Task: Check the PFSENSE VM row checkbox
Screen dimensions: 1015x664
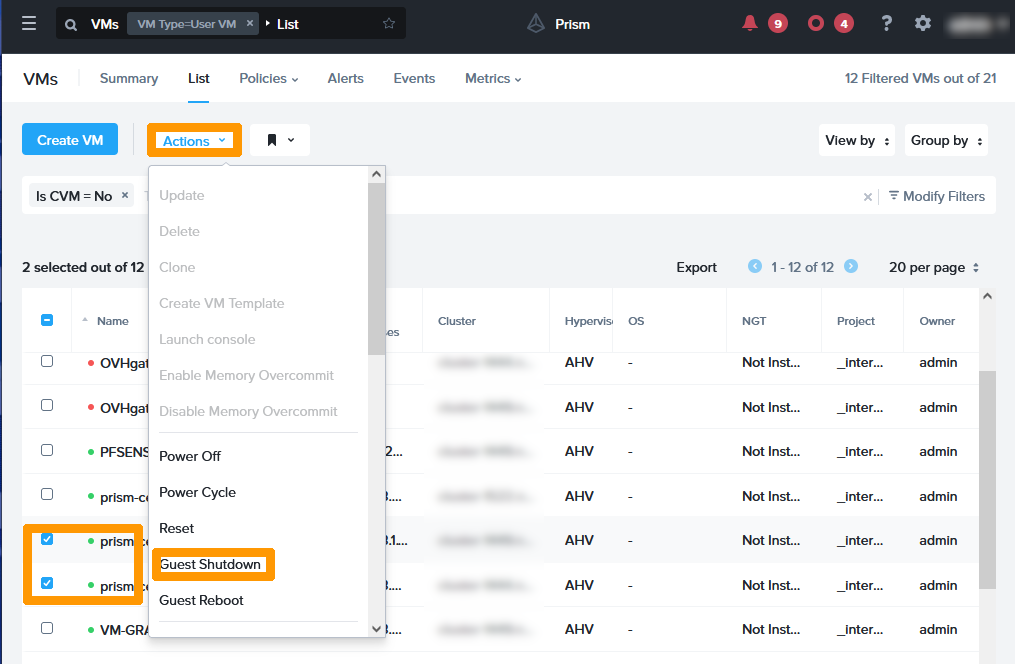Action: pyautogui.click(x=47, y=450)
